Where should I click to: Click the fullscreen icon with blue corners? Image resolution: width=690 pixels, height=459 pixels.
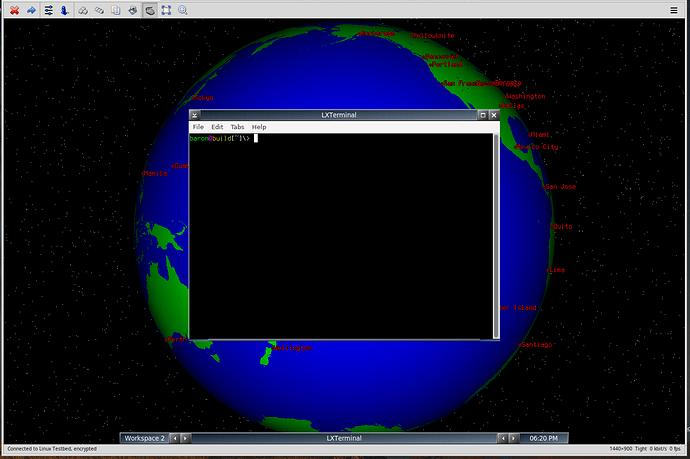166,10
